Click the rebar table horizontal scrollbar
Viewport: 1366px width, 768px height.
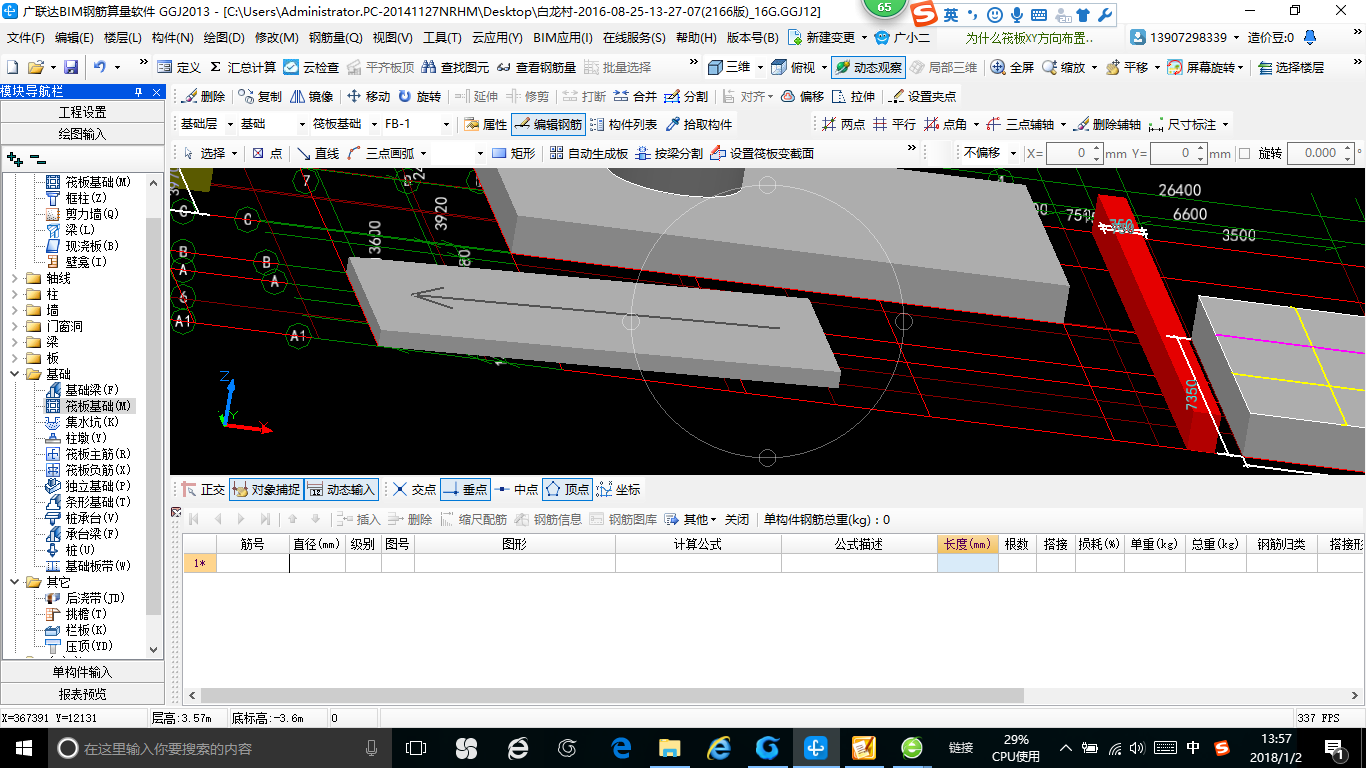click(612, 695)
